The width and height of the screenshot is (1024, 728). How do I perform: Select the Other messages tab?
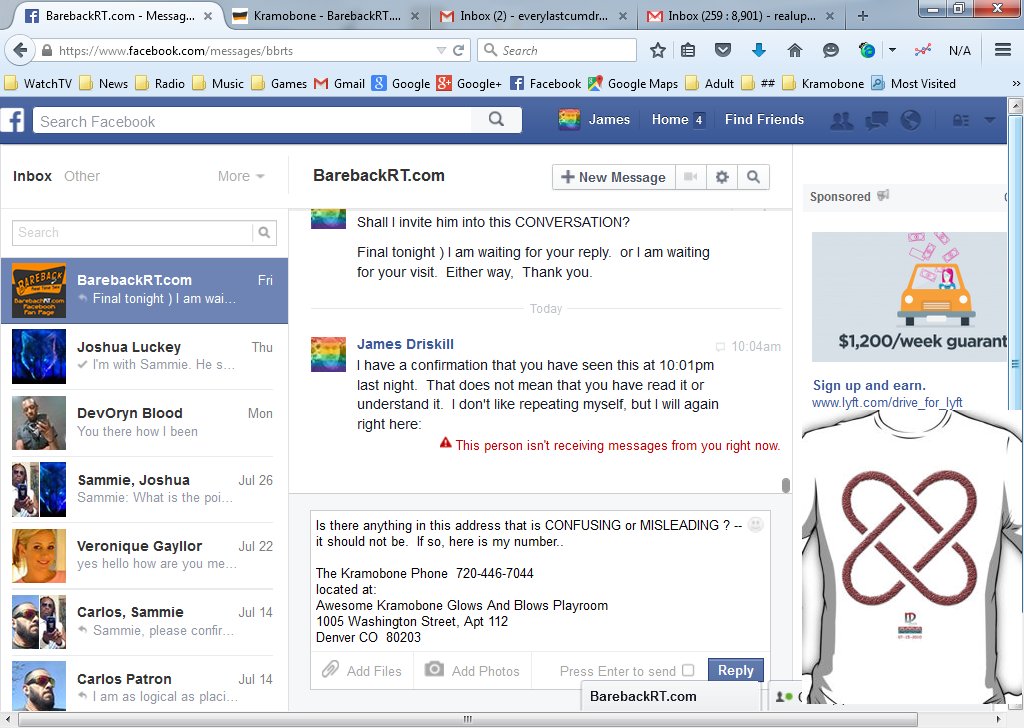pos(82,176)
